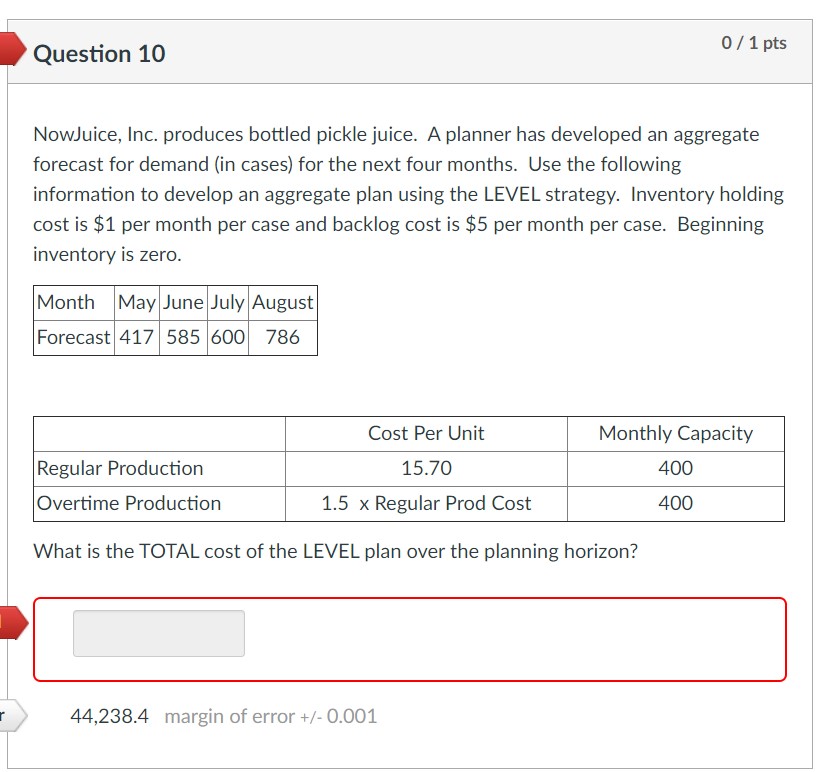Select the Month header cell in forecast table
Screen dimensions: 822x772
coord(69,302)
